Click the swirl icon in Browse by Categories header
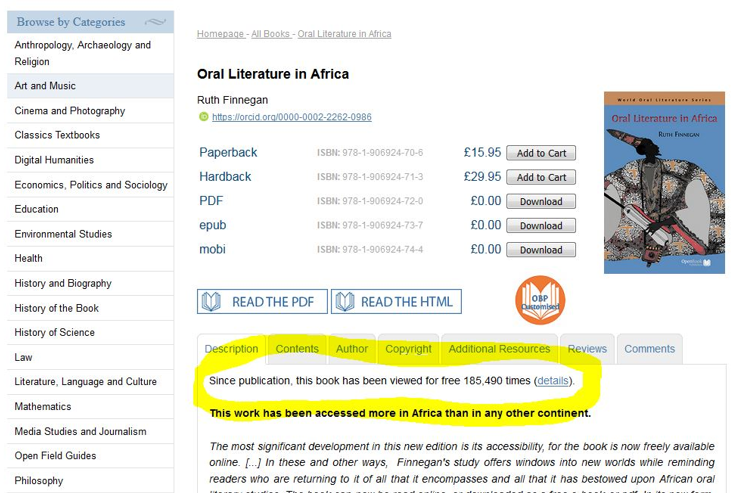This screenshot has width=737, height=493. 155,22
